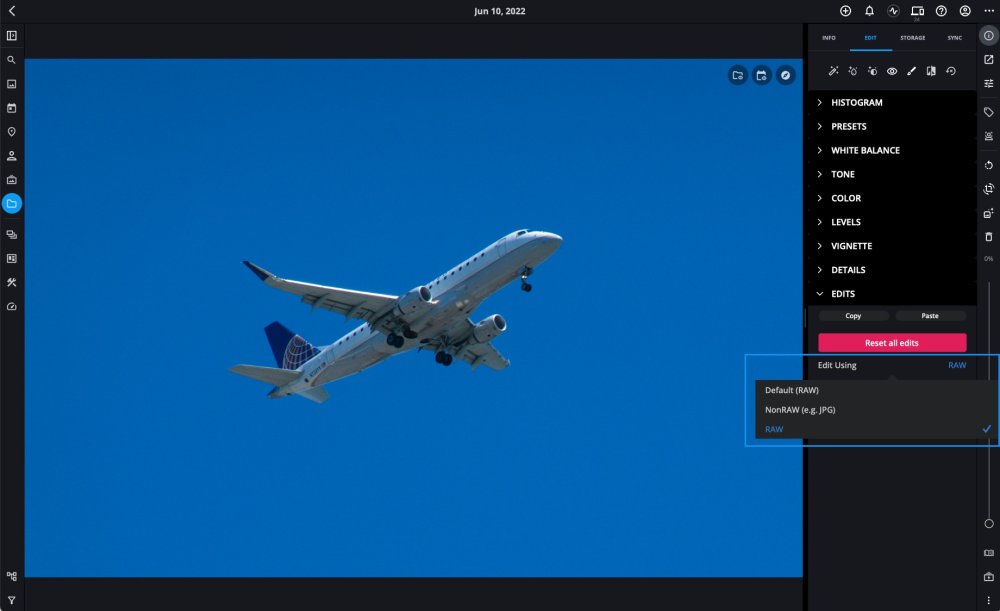1000x611 pixels.
Task: Switch to the SYNC tab
Action: (x=955, y=38)
